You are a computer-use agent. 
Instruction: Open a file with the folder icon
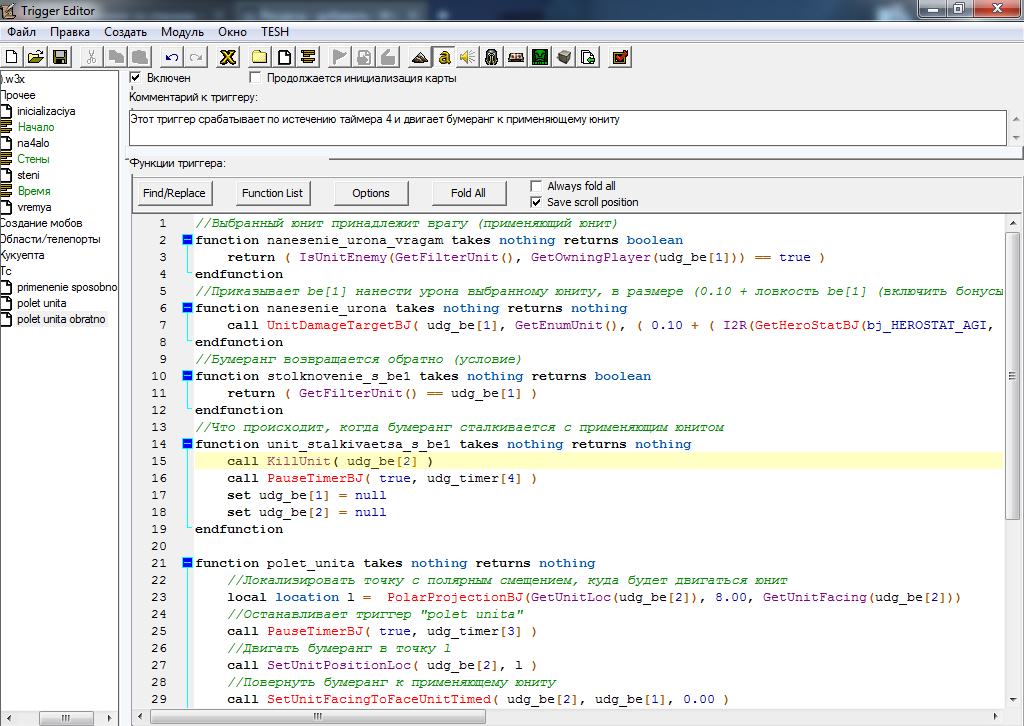click(35, 57)
